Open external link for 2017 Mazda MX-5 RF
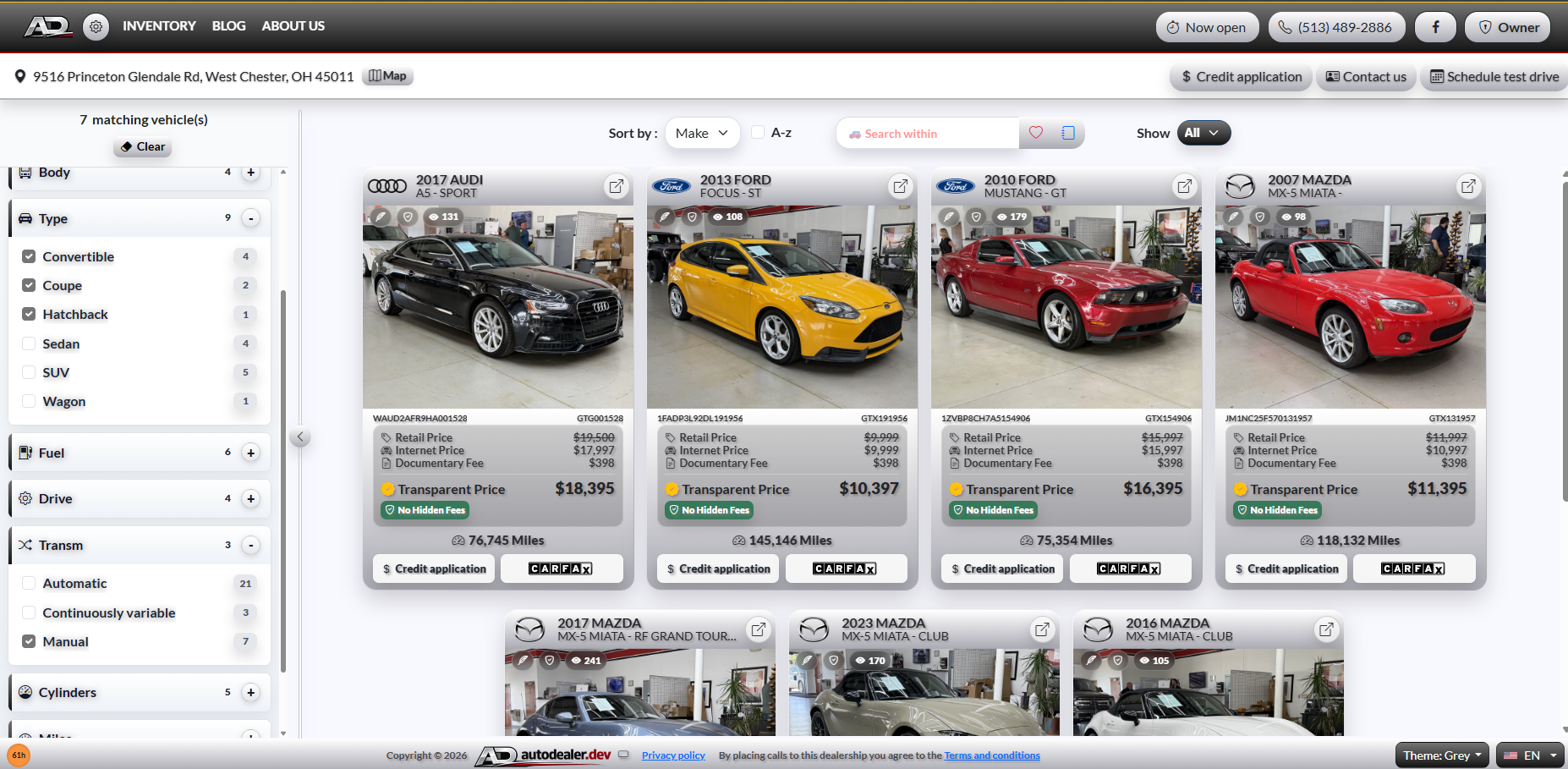 (759, 629)
